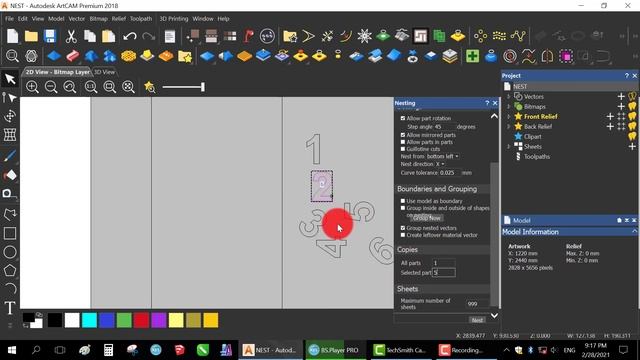Select the Node Editing tool

(10, 98)
